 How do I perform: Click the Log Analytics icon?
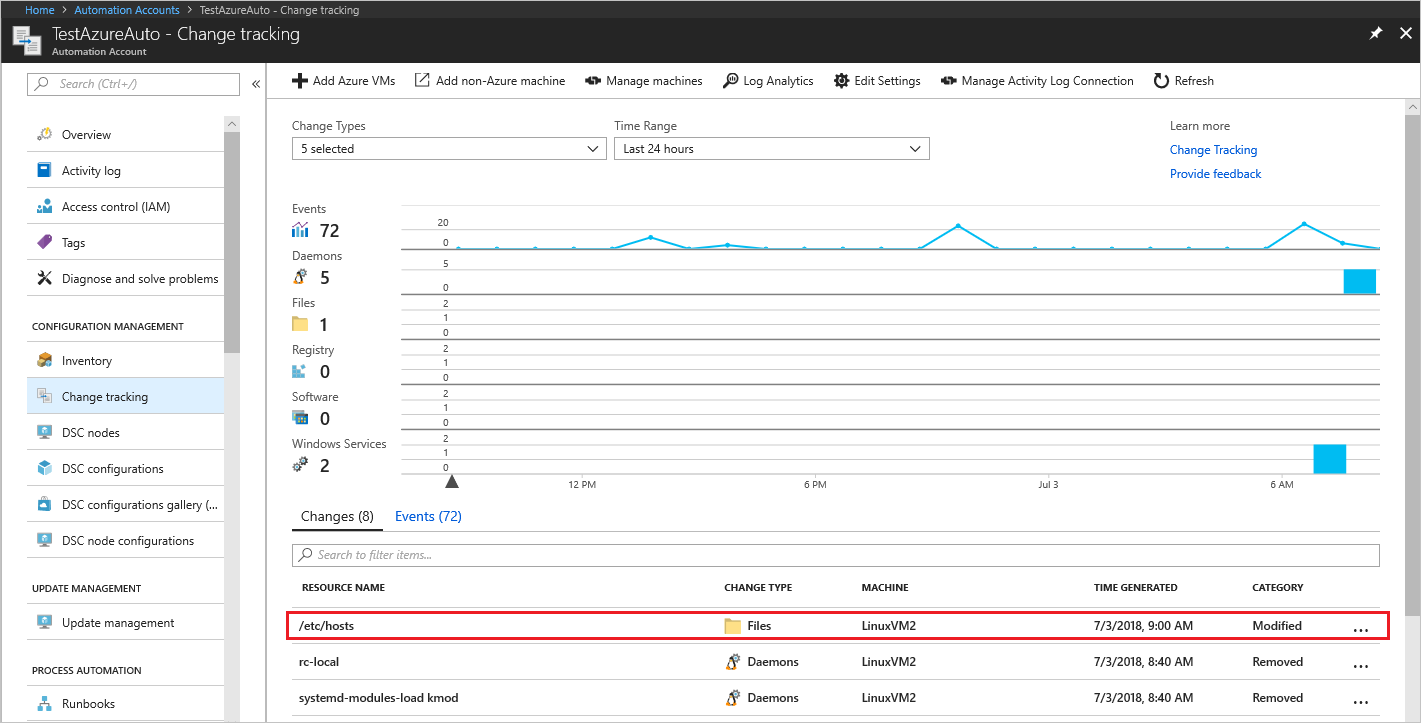[730, 80]
